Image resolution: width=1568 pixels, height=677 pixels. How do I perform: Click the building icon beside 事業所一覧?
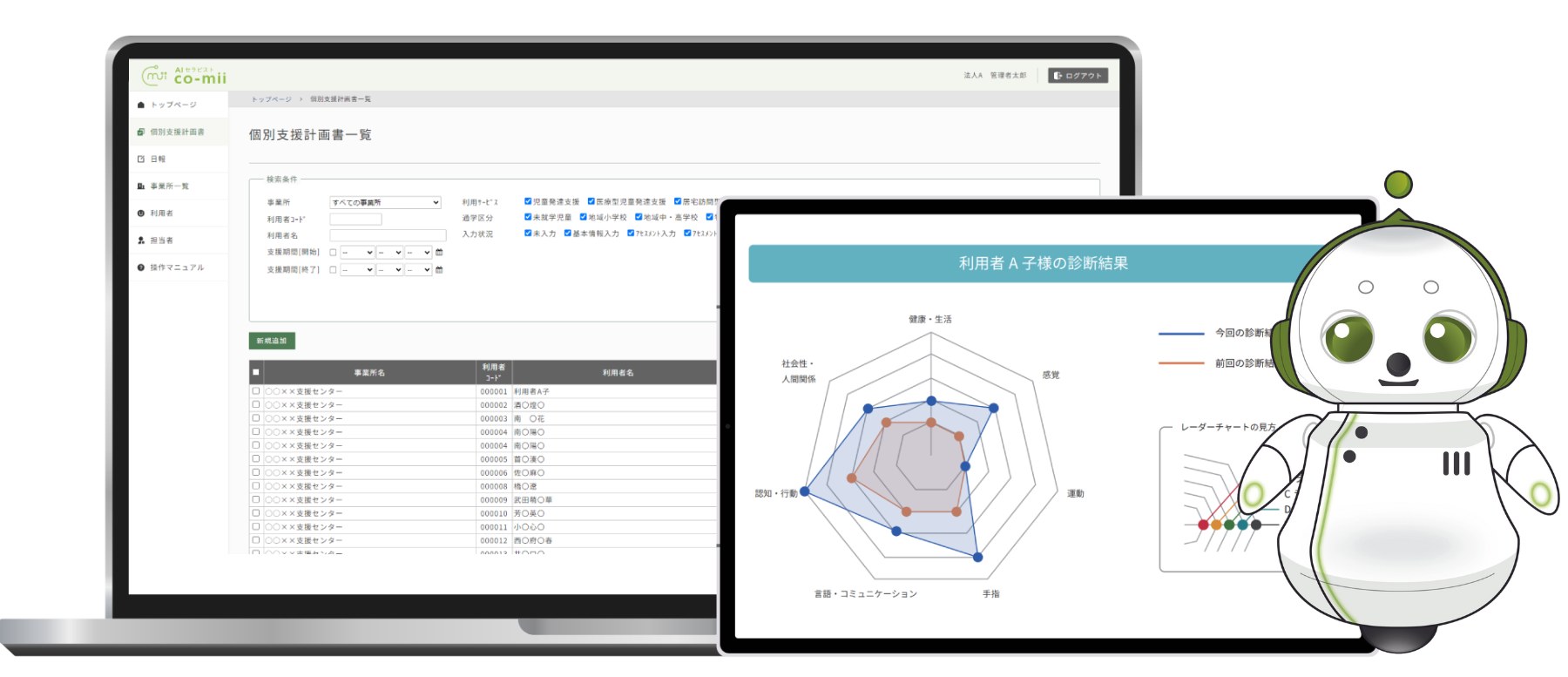click(141, 186)
